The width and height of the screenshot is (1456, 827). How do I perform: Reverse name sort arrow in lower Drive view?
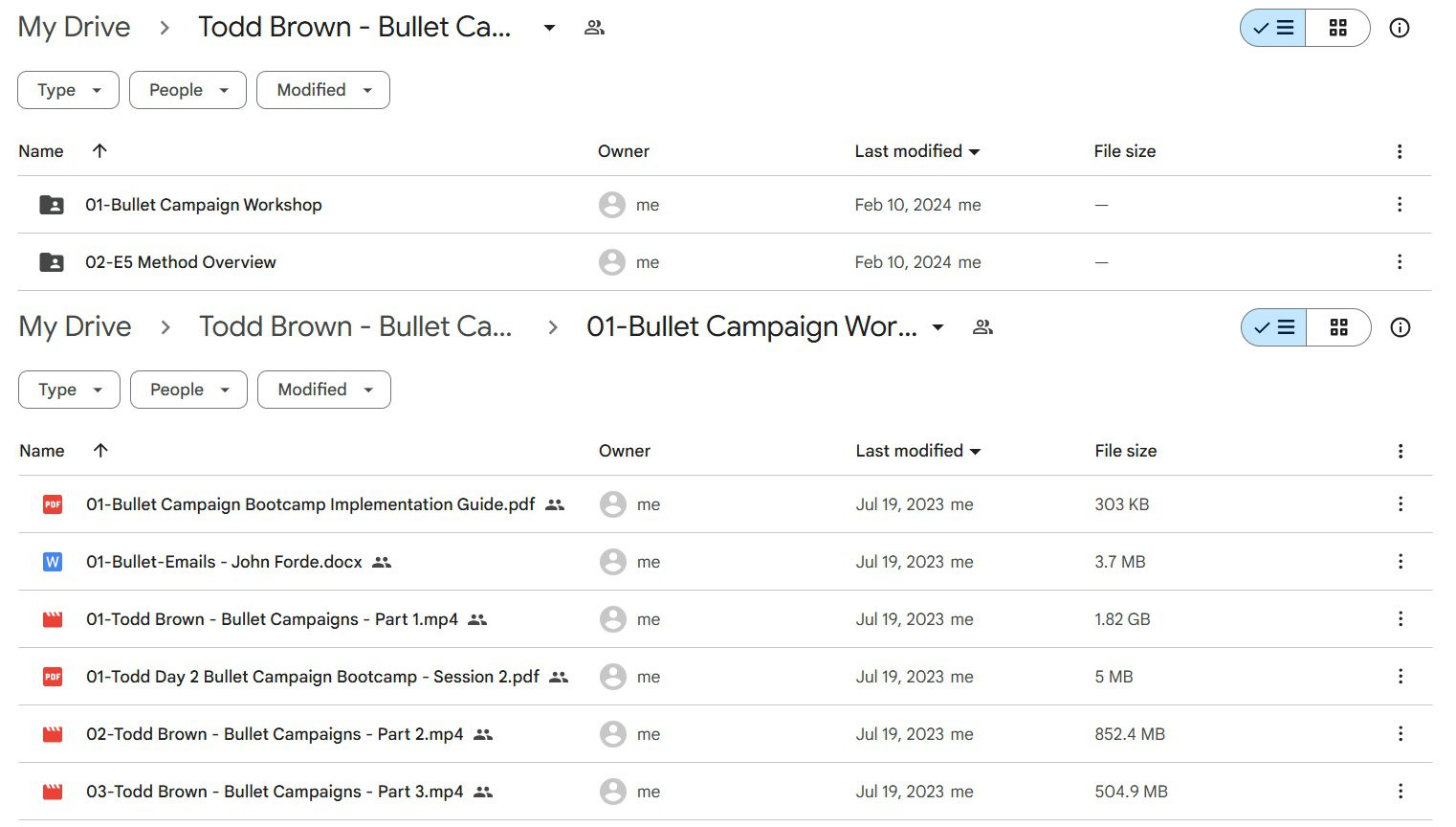coord(100,450)
